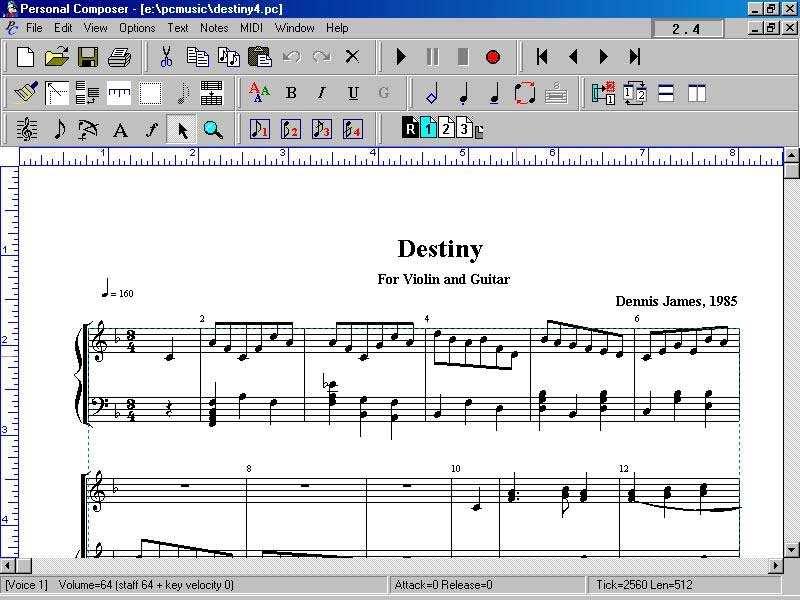
Task: Click the underlined quarter note icon
Action: coord(494,93)
